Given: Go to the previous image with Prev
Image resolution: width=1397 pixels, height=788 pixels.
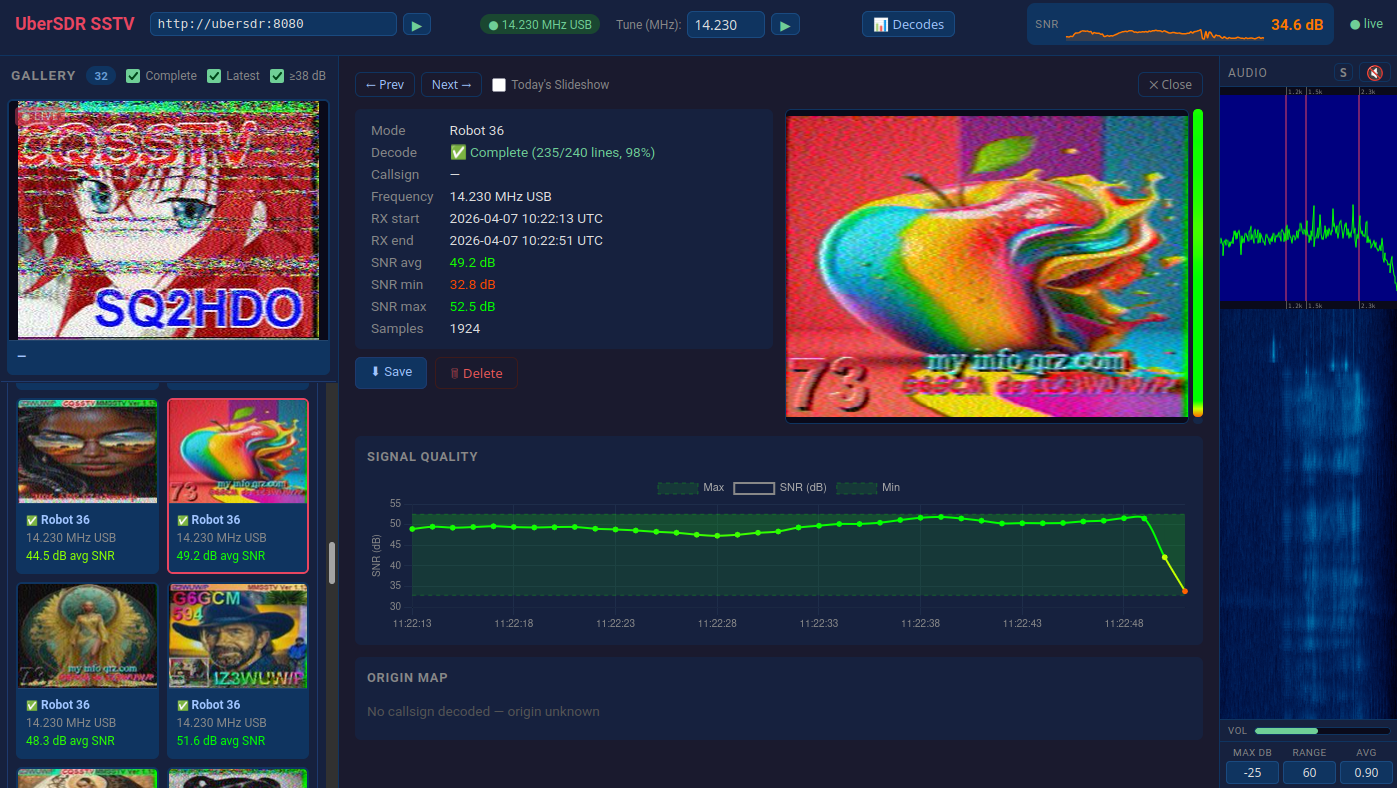Looking at the screenshot, I should 385,85.
